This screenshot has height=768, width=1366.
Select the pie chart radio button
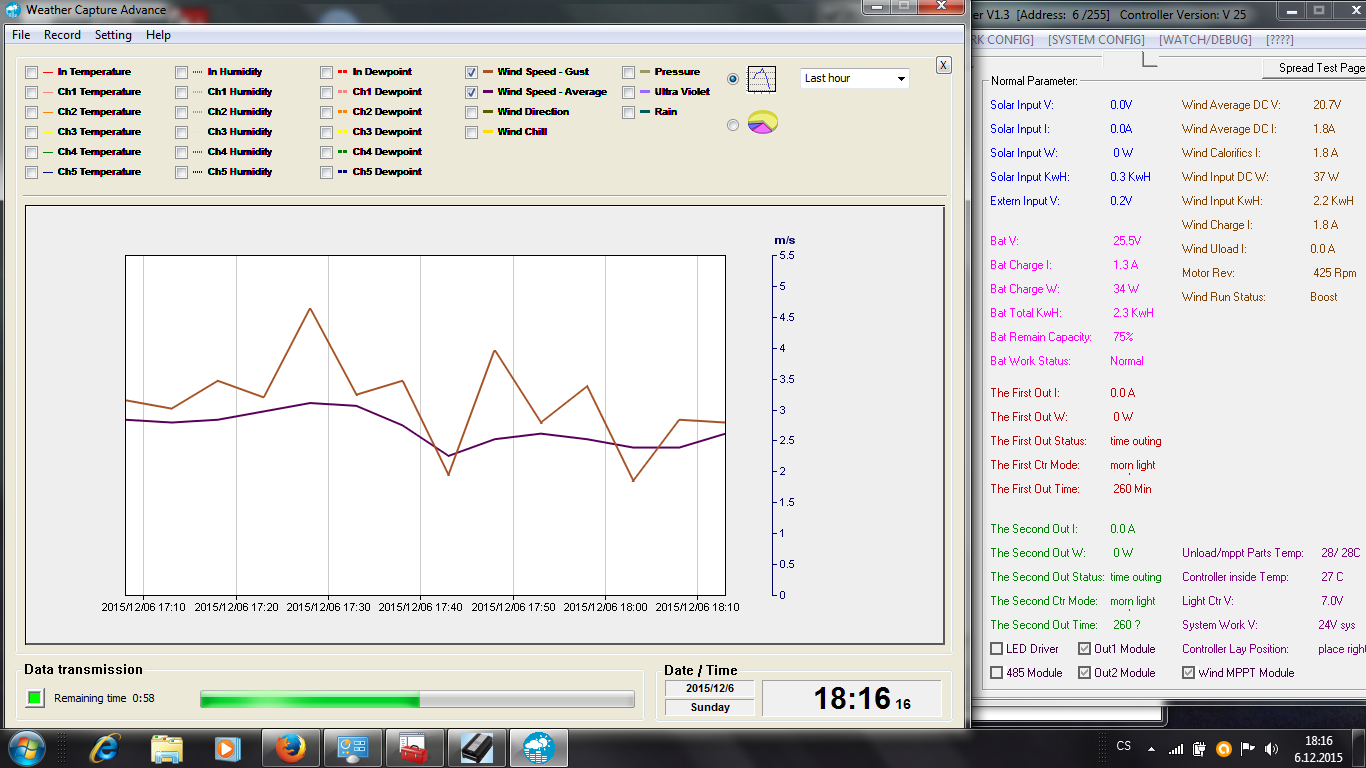733,125
